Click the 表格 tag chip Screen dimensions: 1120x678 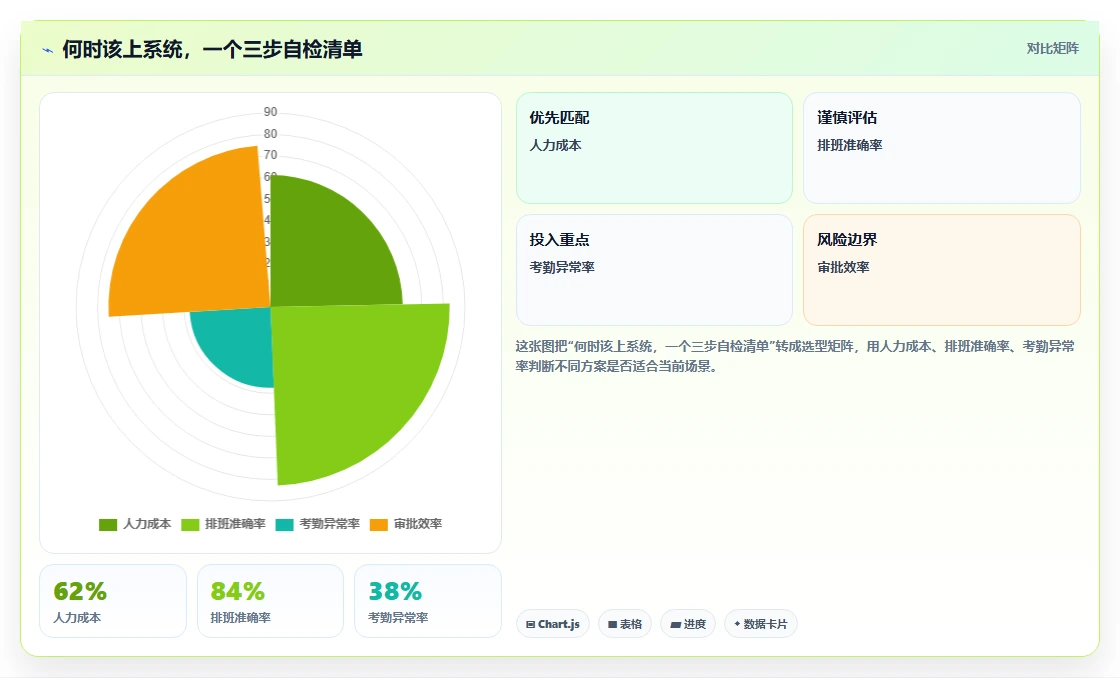click(625, 624)
